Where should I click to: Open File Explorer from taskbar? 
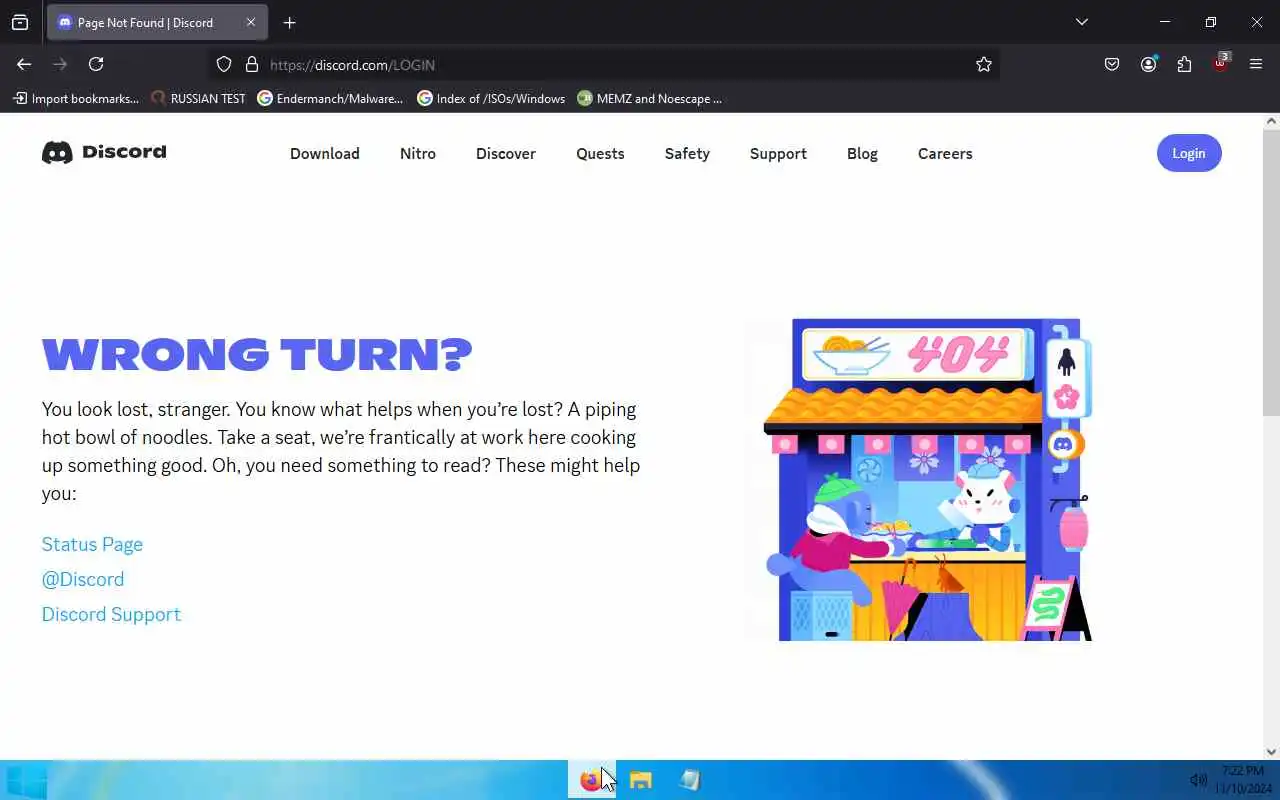coord(641,780)
